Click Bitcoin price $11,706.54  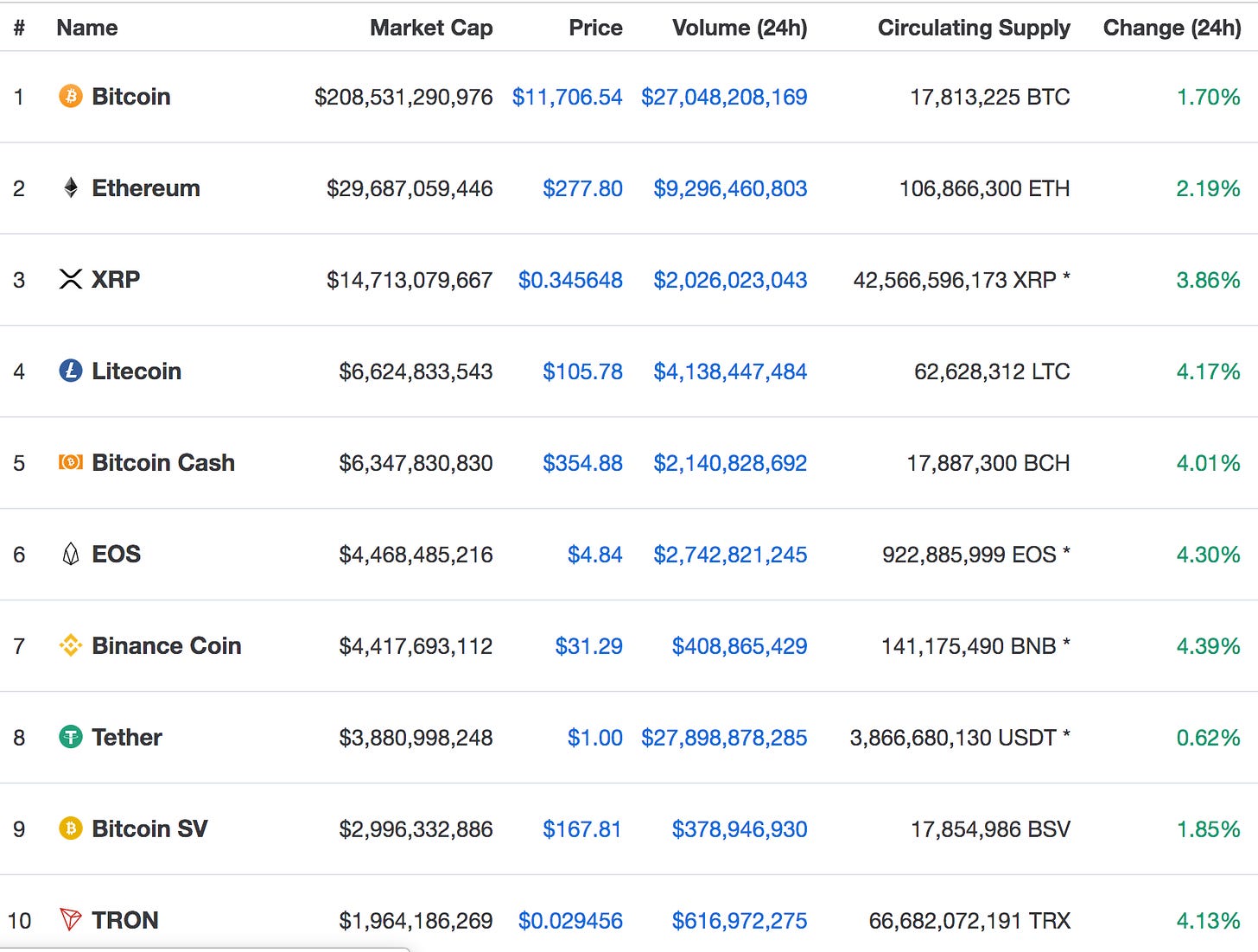(x=567, y=97)
